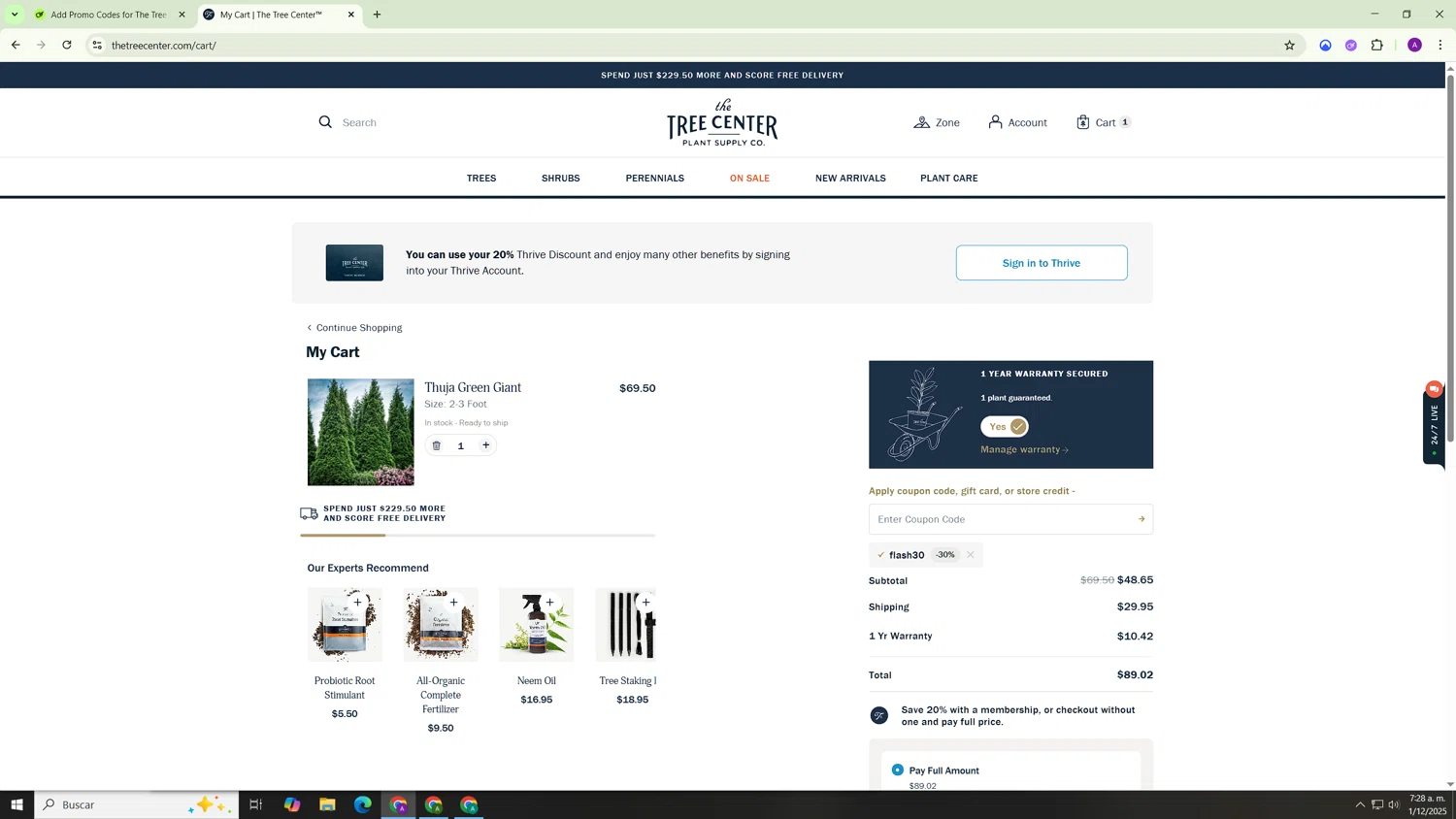This screenshot has width=1456, height=819.
Task: Open the PERENNIALS menu
Action: 655,179
